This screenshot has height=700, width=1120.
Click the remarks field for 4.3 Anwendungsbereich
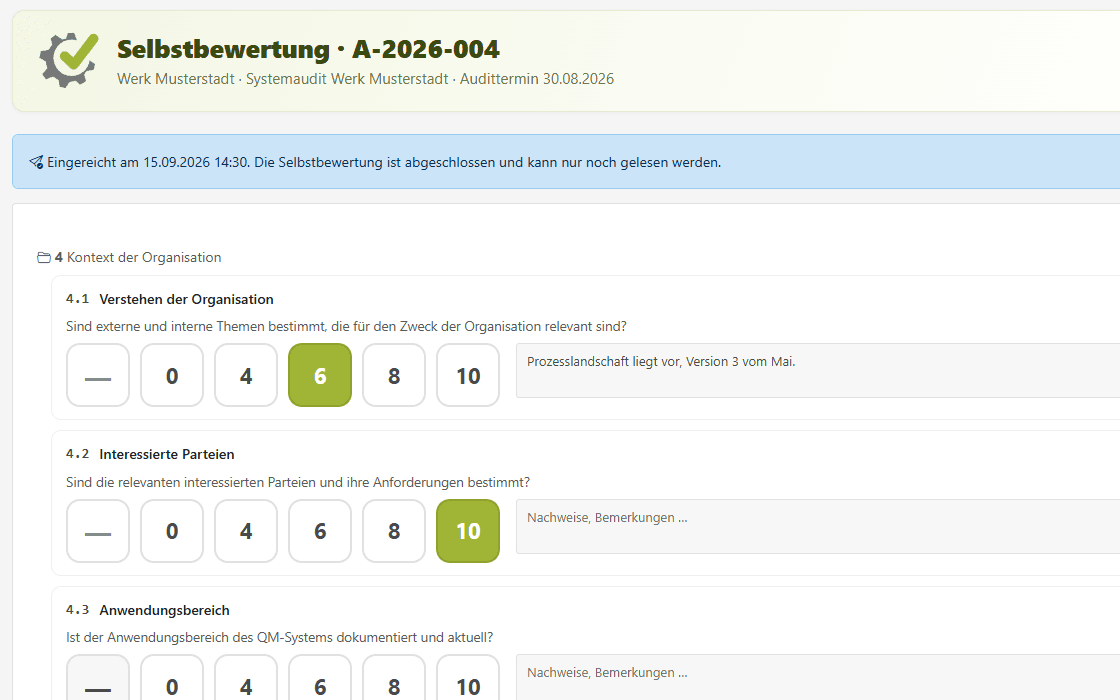click(x=818, y=677)
